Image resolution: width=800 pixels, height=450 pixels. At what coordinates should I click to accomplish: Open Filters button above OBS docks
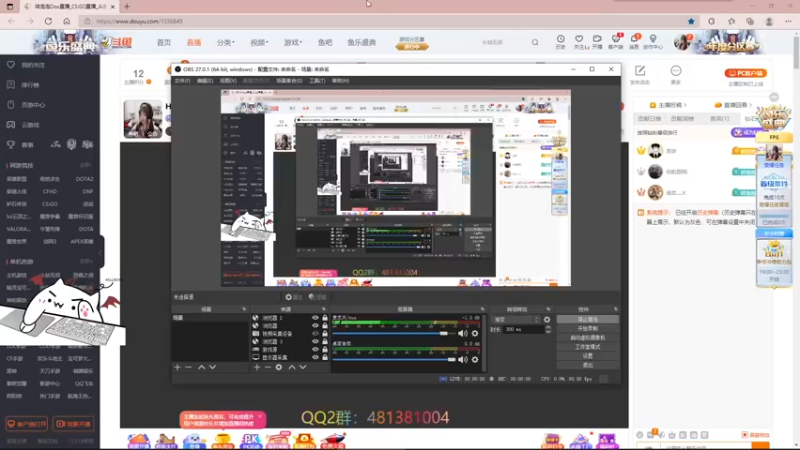(x=317, y=297)
